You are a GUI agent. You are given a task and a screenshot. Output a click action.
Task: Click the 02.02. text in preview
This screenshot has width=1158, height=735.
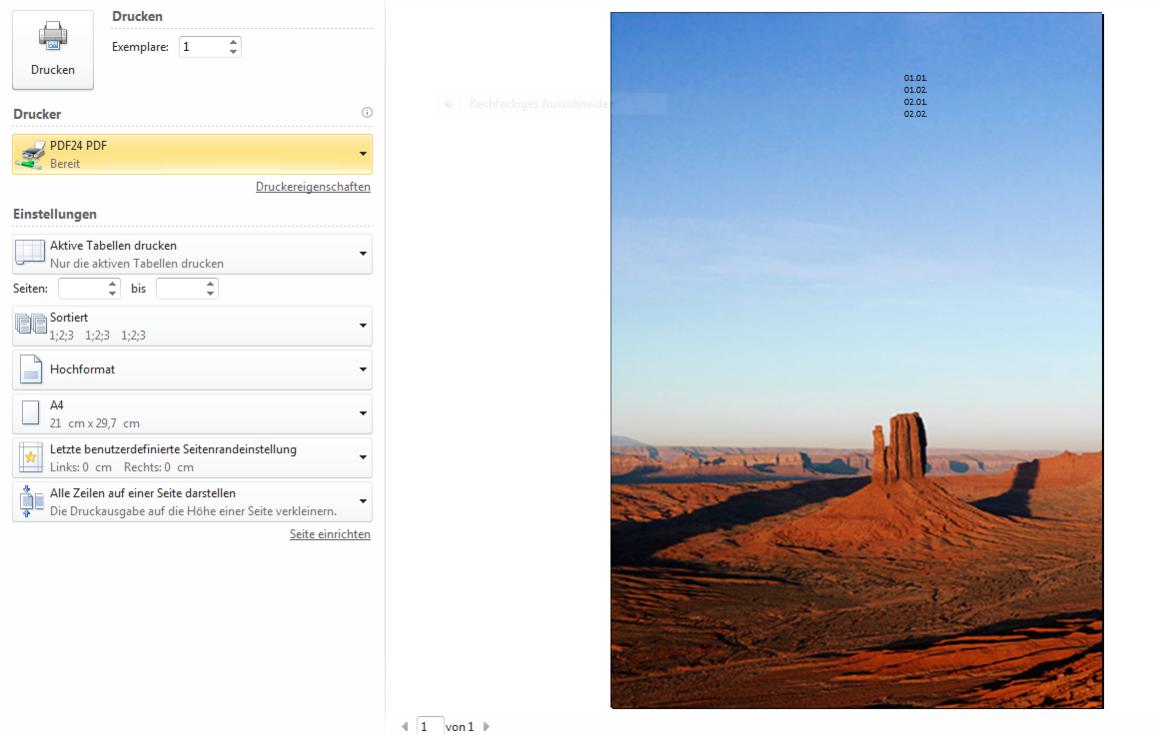coord(915,114)
